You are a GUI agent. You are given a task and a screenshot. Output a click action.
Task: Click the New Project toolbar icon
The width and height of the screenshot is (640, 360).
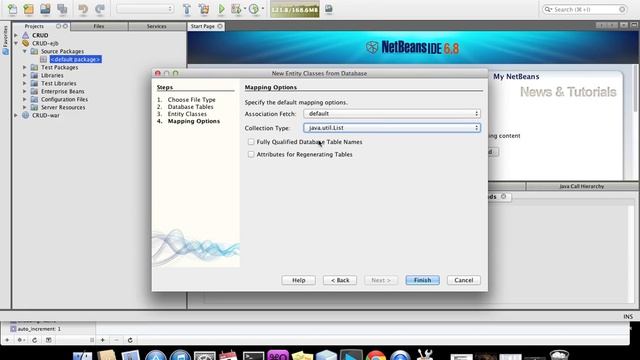29,9
